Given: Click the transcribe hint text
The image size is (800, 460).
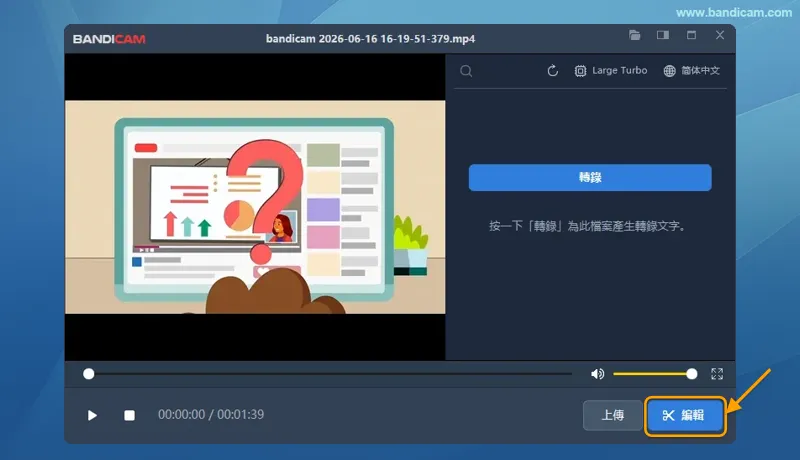Looking at the screenshot, I should [587, 225].
